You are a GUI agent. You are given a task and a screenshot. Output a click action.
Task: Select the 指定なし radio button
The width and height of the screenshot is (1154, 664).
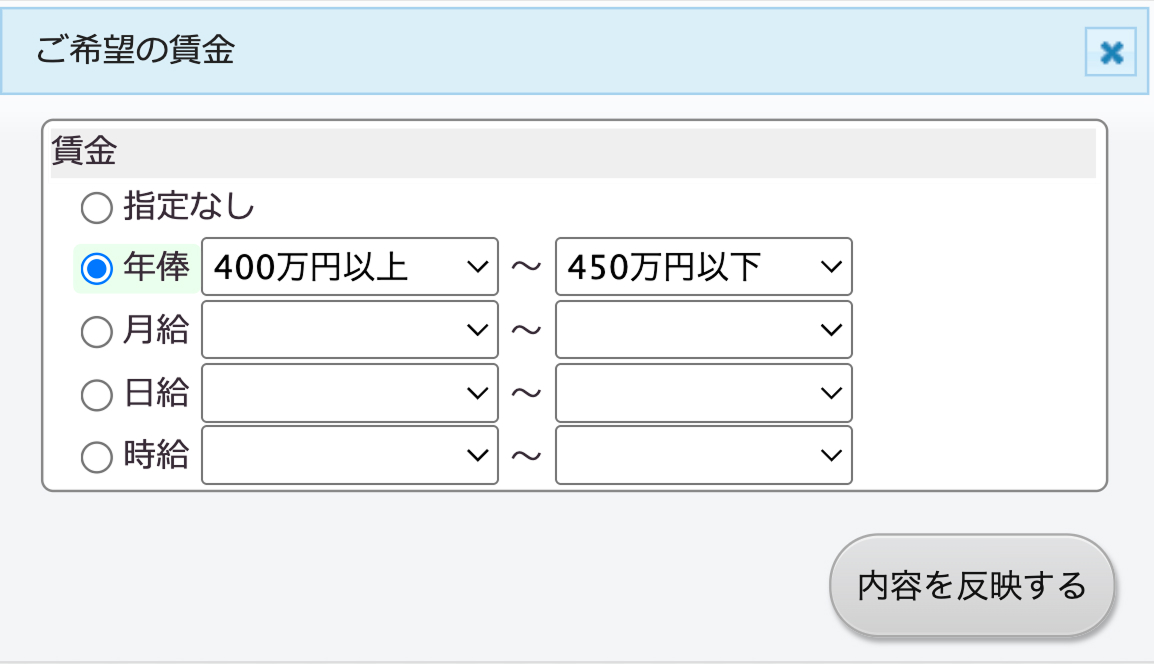click(96, 208)
